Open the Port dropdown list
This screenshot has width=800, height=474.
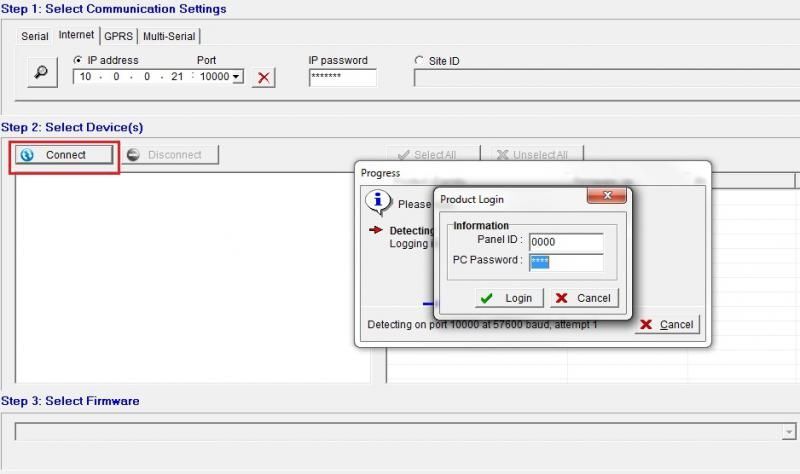coord(237,77)
